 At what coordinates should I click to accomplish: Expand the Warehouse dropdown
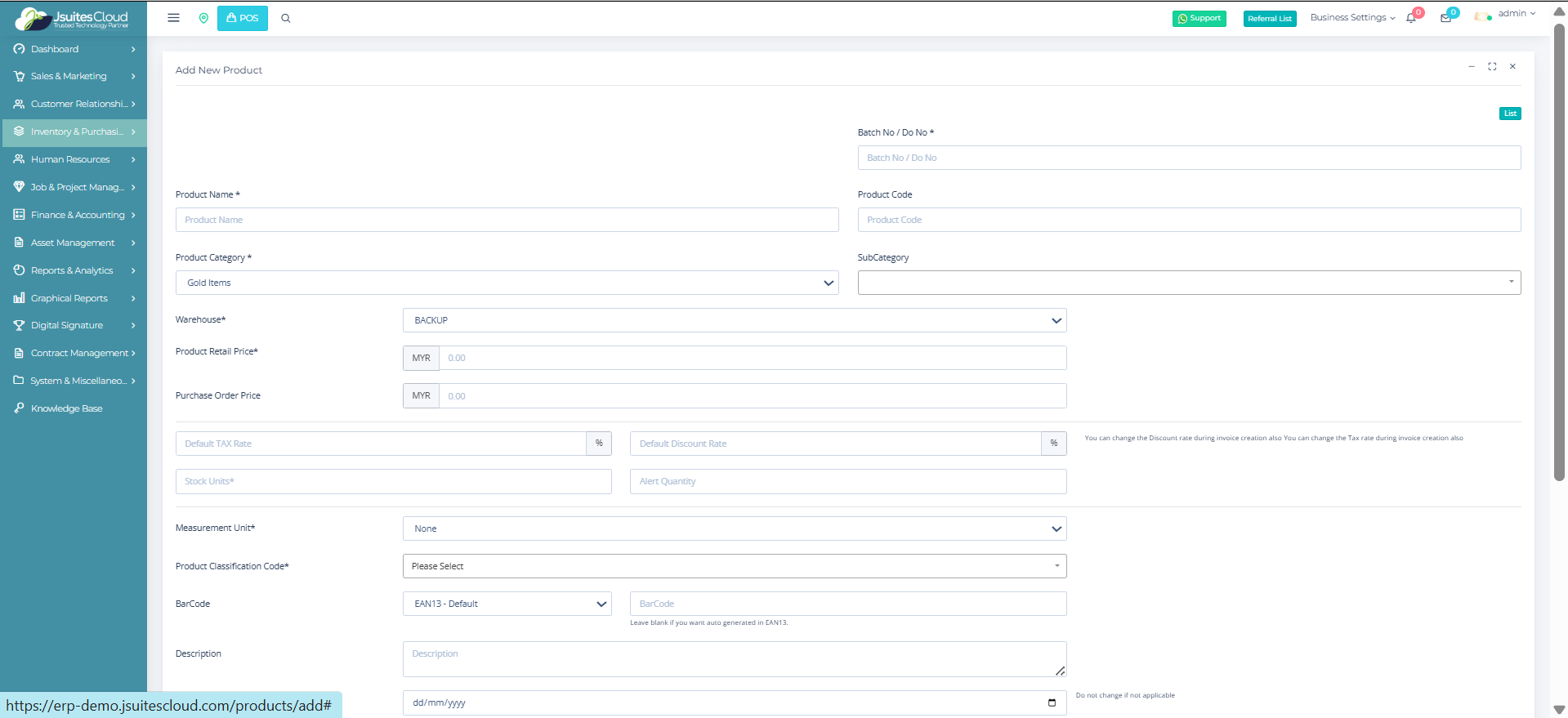[734, 320]
